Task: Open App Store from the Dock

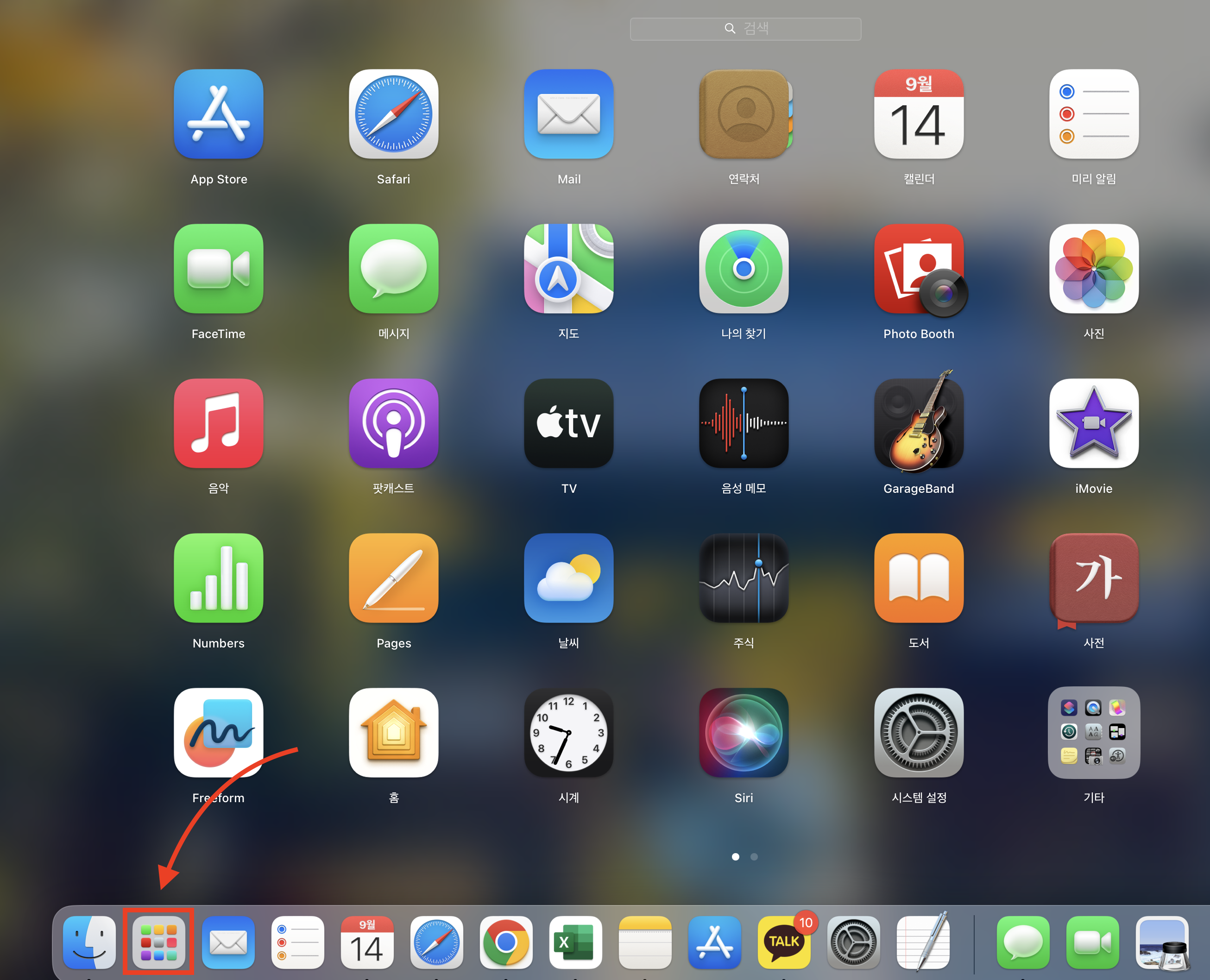Action: point(714,942)
